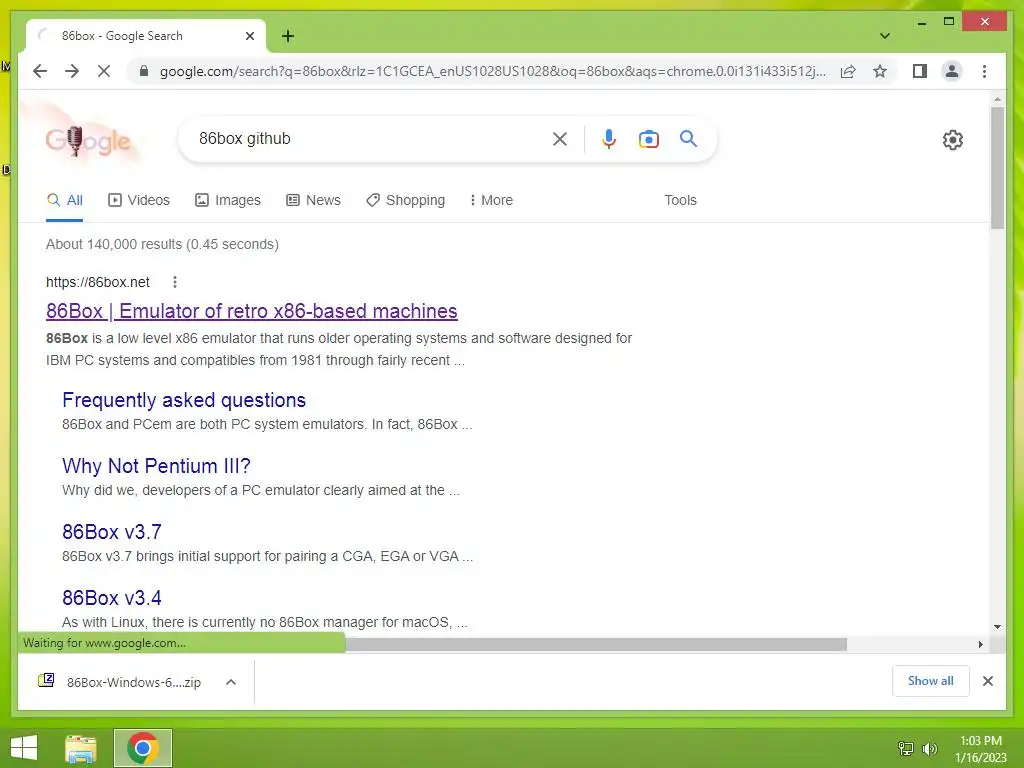The image size is (1024, 768).
Task: Clear the search box text
Action: pos(560,139)
